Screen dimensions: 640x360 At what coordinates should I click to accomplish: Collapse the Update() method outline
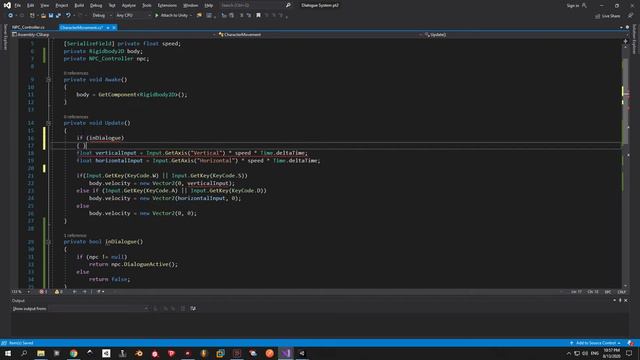point(49,123)
